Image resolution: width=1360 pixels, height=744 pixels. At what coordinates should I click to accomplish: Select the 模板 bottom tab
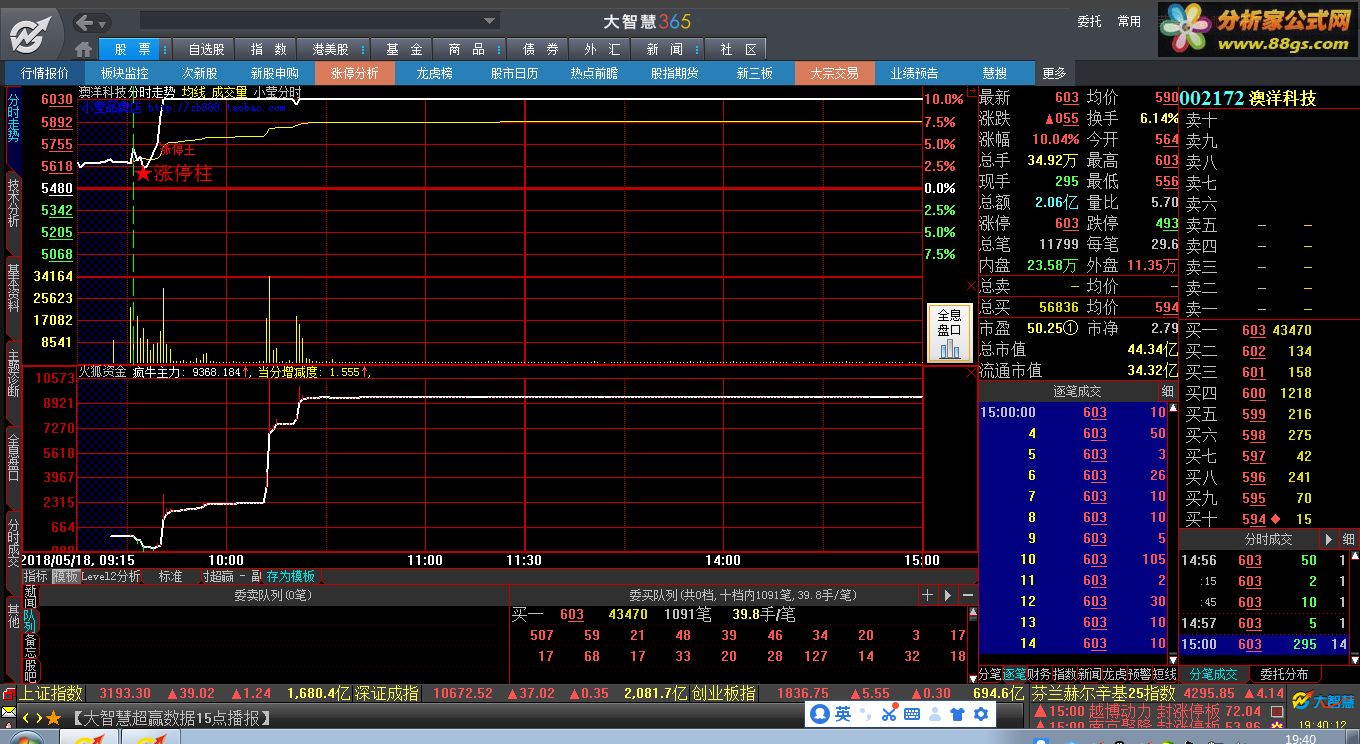[x=66, y=576]
